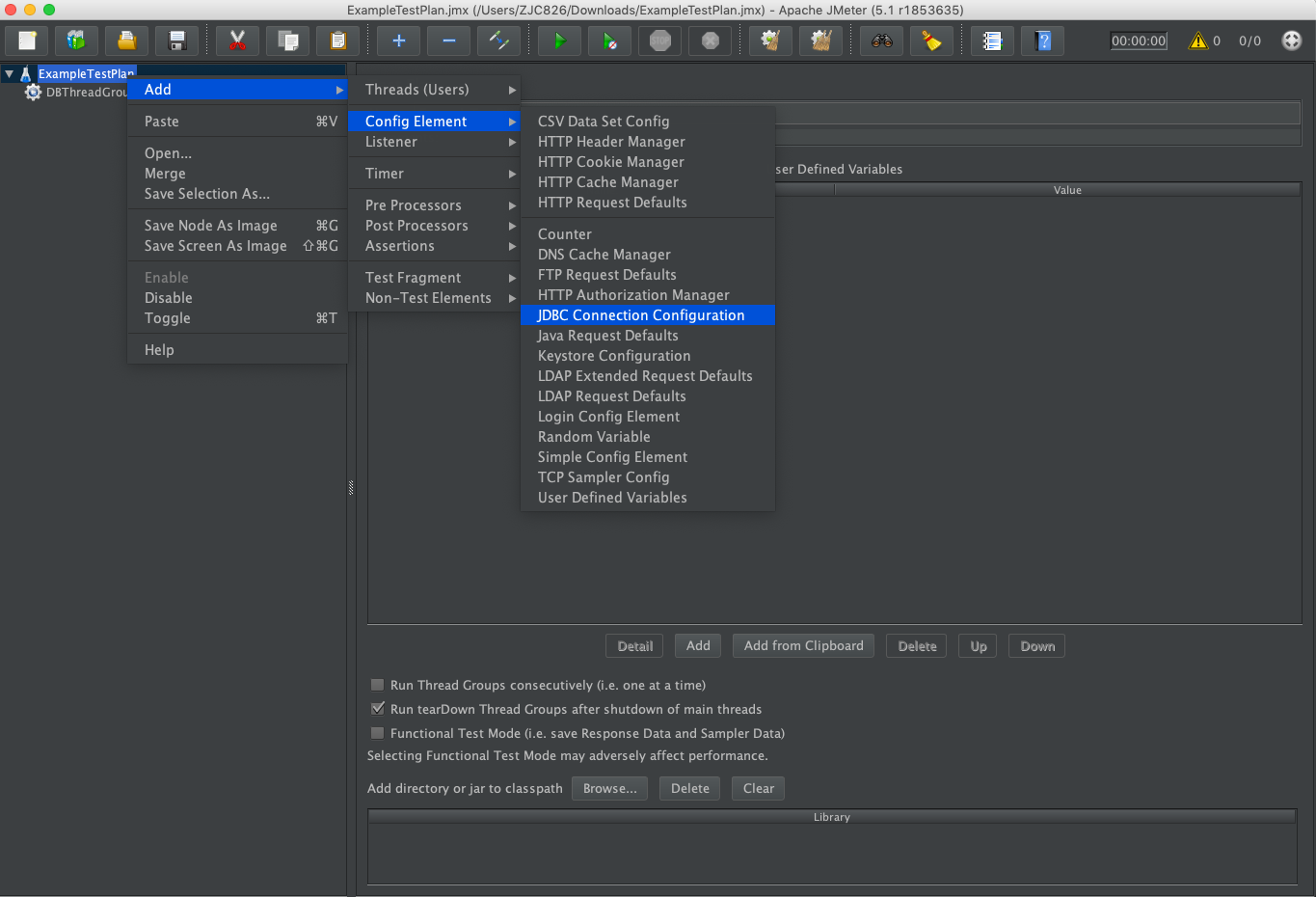Choose CSV Data Set Config
Screen dimensions: 1316x897
tap(648, 122)
